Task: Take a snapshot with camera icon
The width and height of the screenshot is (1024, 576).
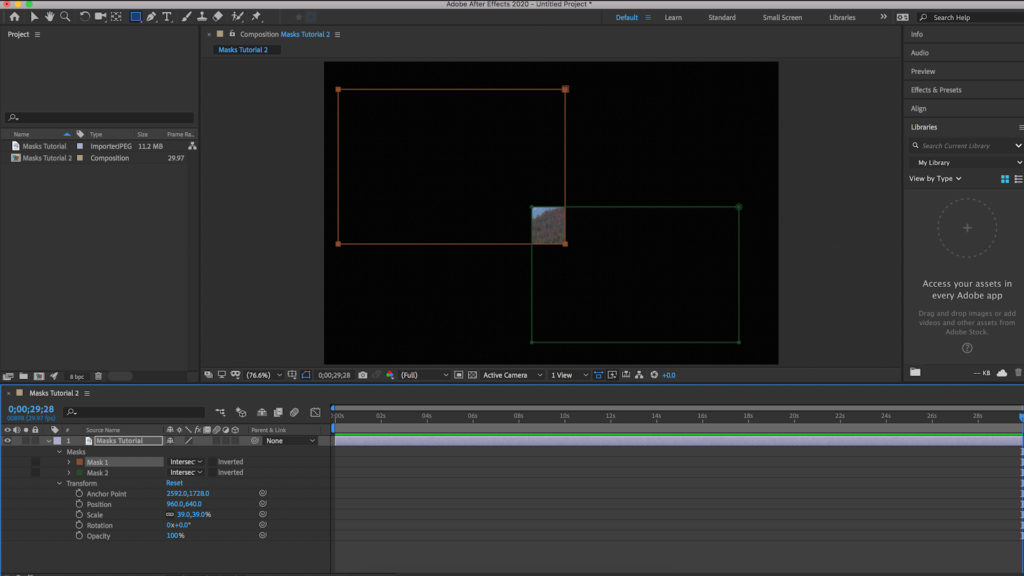Action: [363, 375]
